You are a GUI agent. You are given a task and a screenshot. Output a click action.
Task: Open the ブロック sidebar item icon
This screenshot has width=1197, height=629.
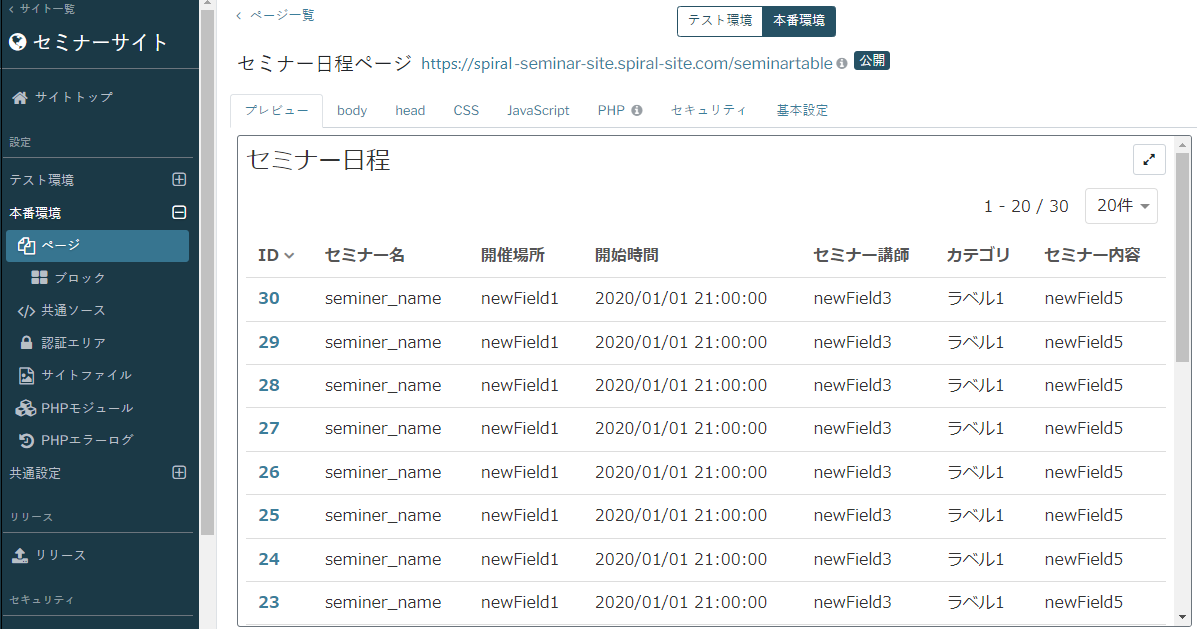click(x=39, y=278)
